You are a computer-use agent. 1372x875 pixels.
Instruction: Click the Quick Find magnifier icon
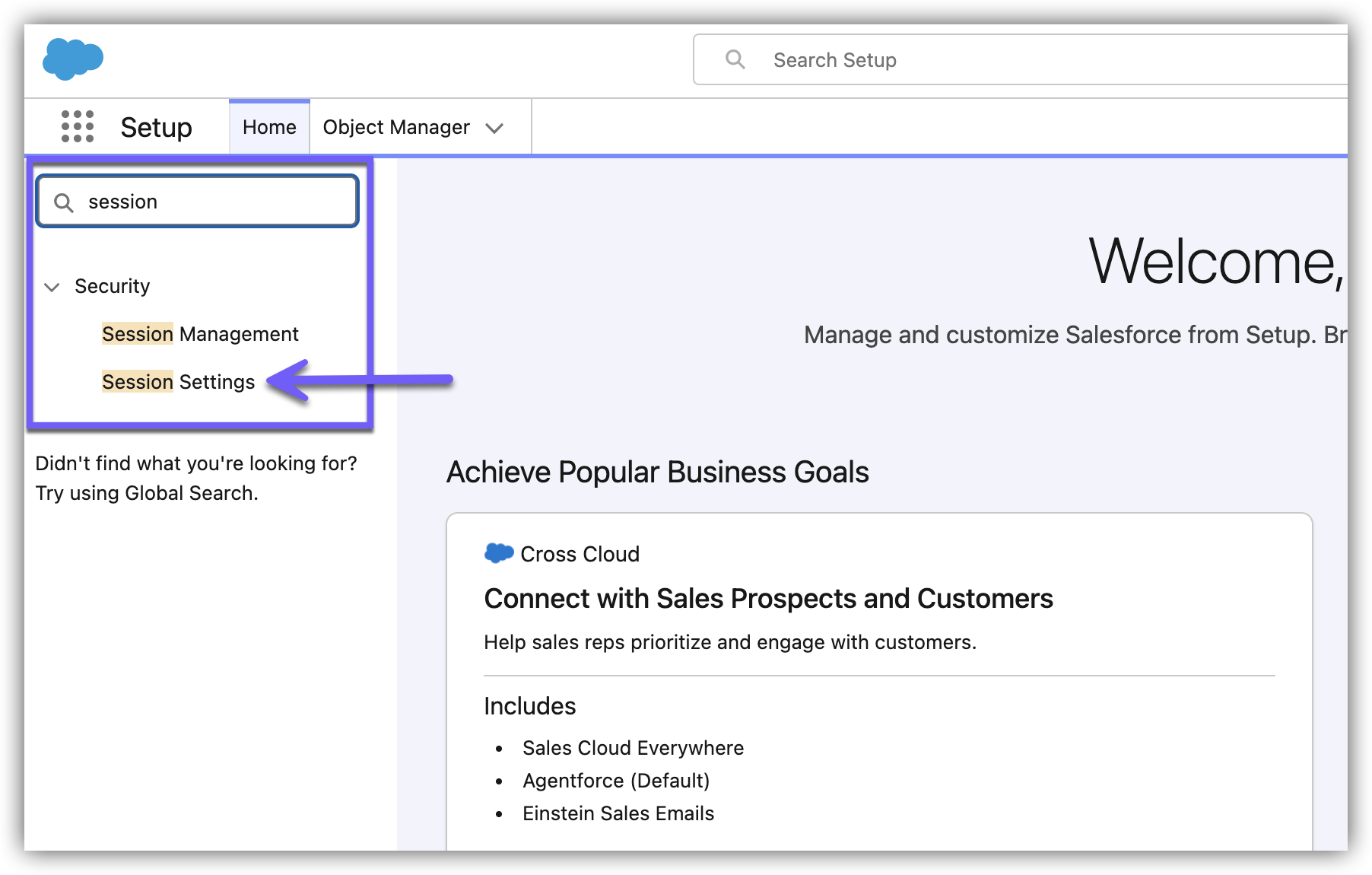coord(64,202)
